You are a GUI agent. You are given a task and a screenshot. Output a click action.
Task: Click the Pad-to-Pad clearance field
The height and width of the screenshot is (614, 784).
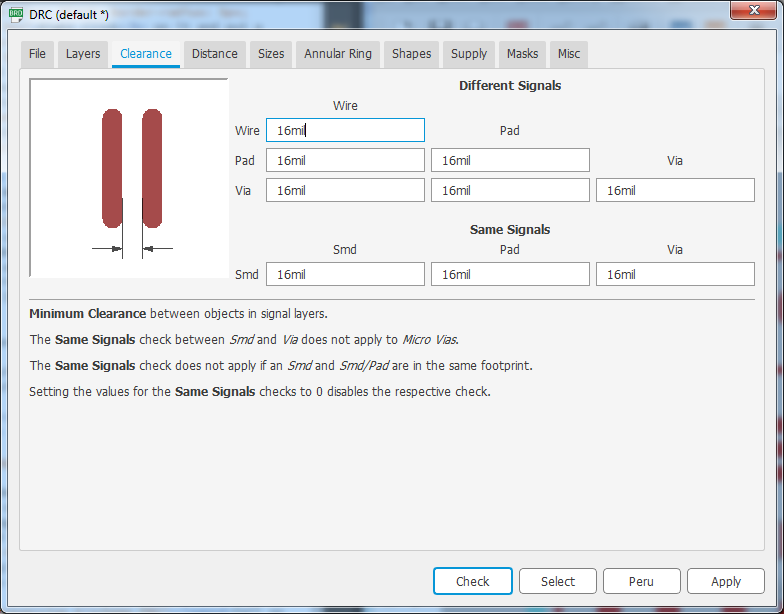510,160
